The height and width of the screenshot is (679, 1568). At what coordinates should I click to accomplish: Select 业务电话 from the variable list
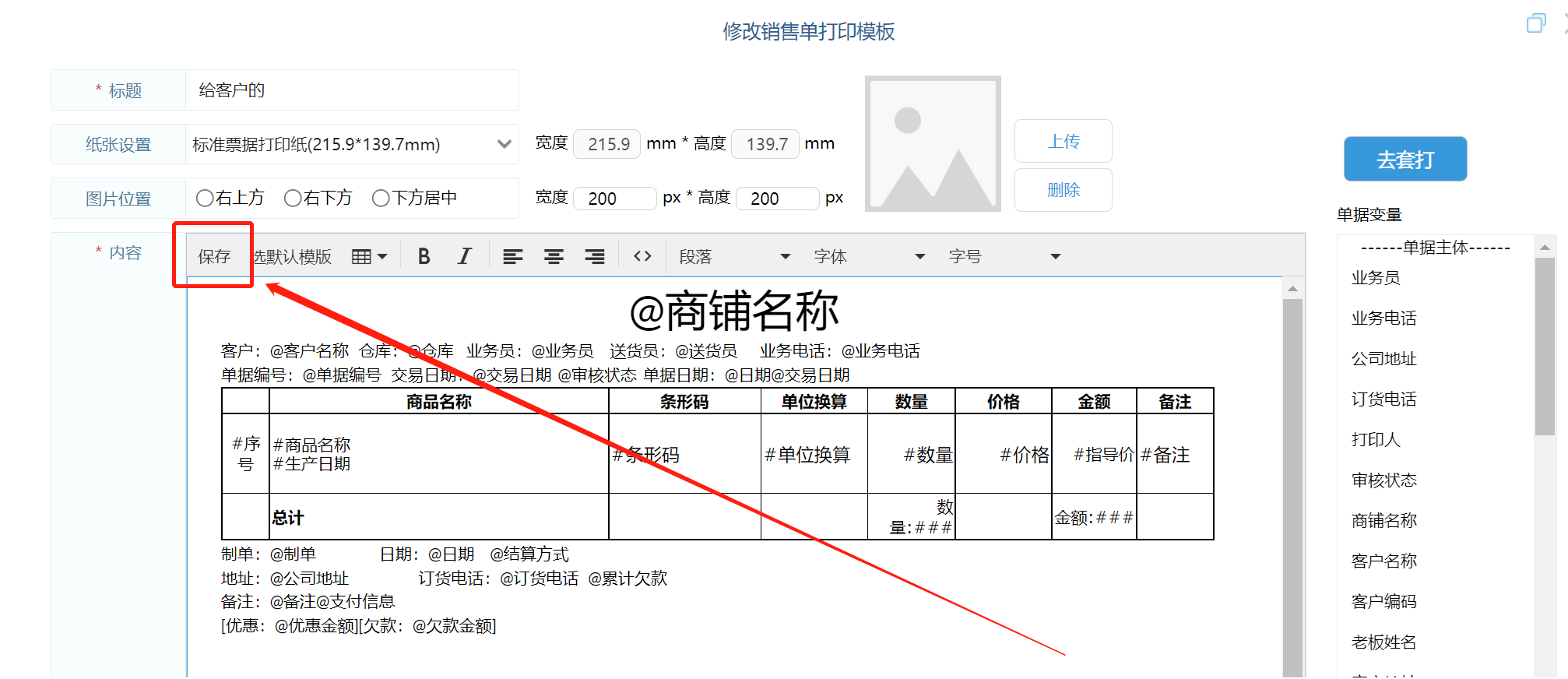coord(1383,318)
